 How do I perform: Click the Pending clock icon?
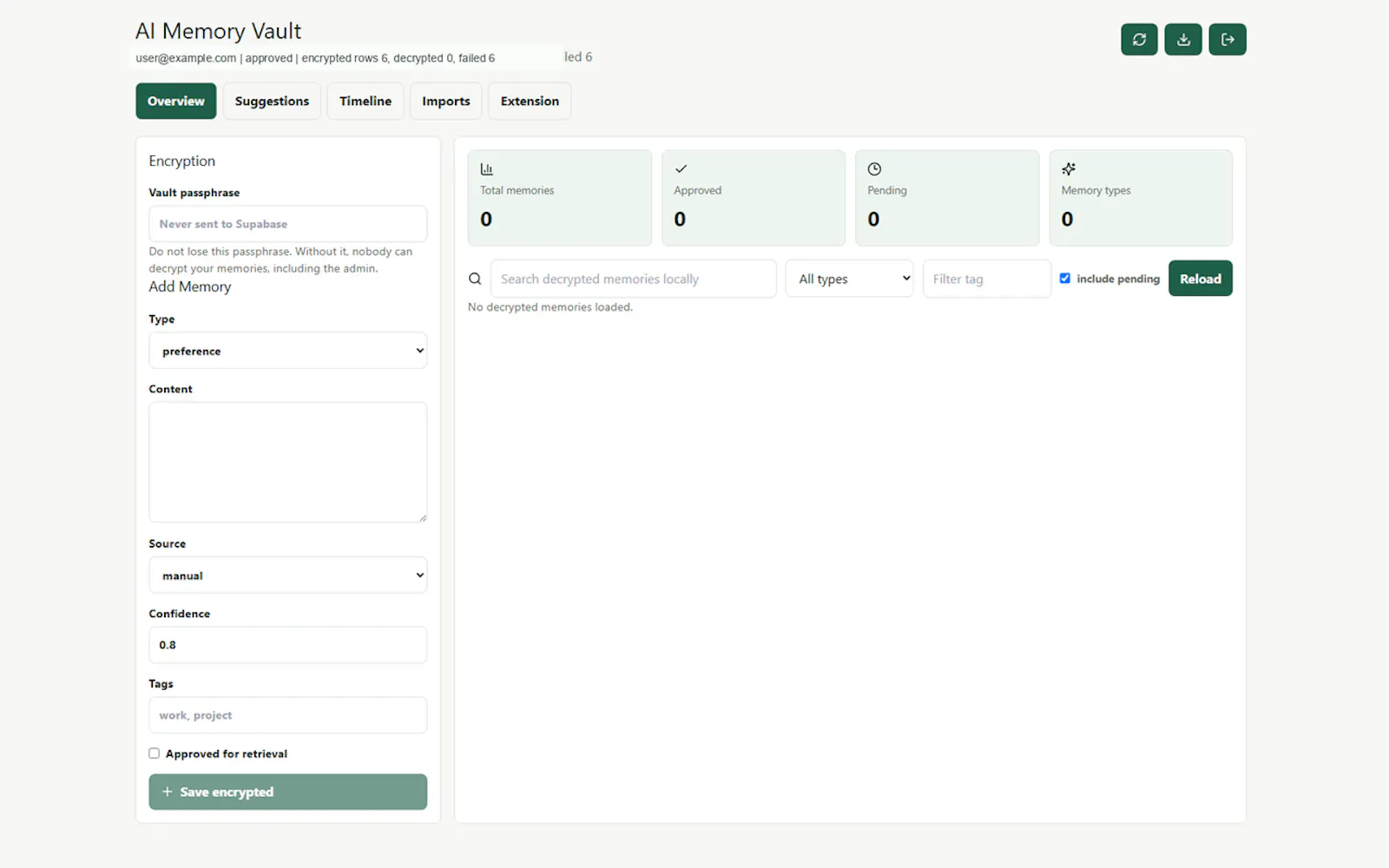point(874,169)
